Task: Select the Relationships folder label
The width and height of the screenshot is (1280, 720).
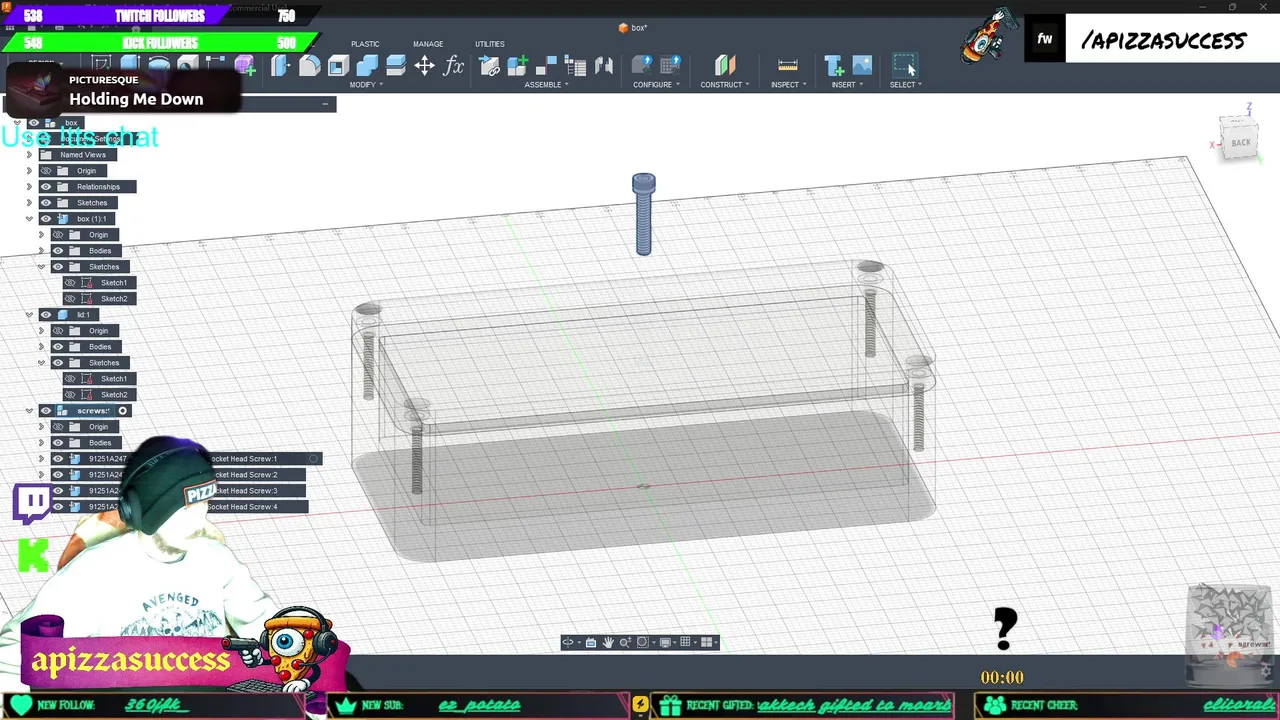Action: 98,187
